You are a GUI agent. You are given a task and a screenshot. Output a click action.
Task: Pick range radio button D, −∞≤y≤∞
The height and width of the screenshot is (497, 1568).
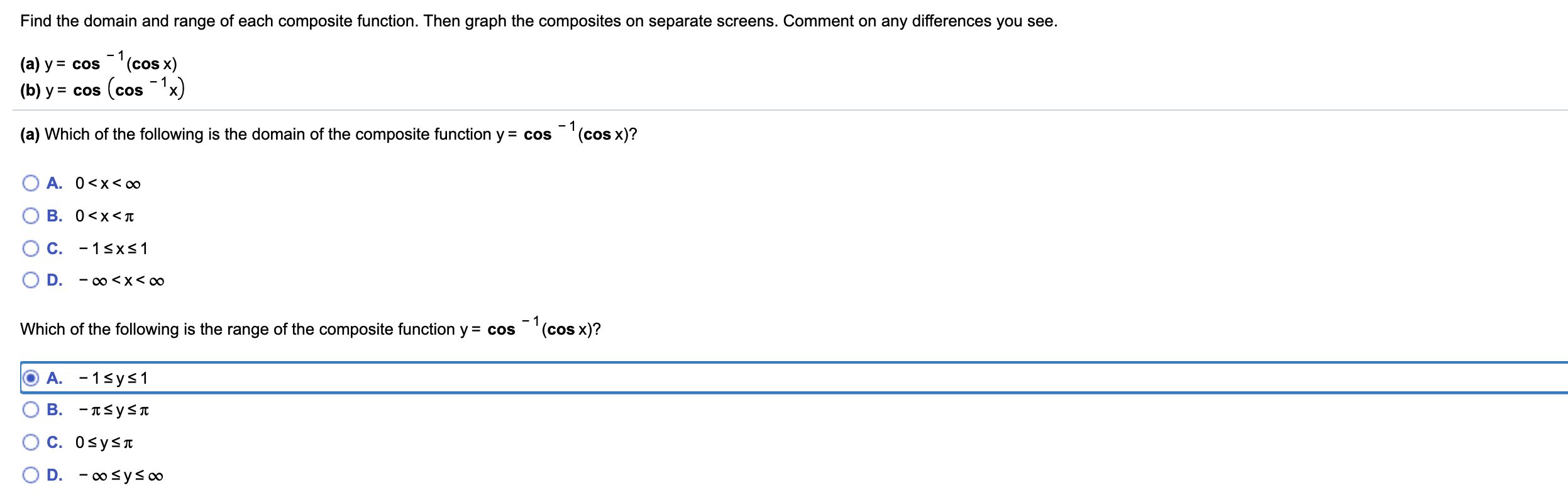[x=30, y=475]
